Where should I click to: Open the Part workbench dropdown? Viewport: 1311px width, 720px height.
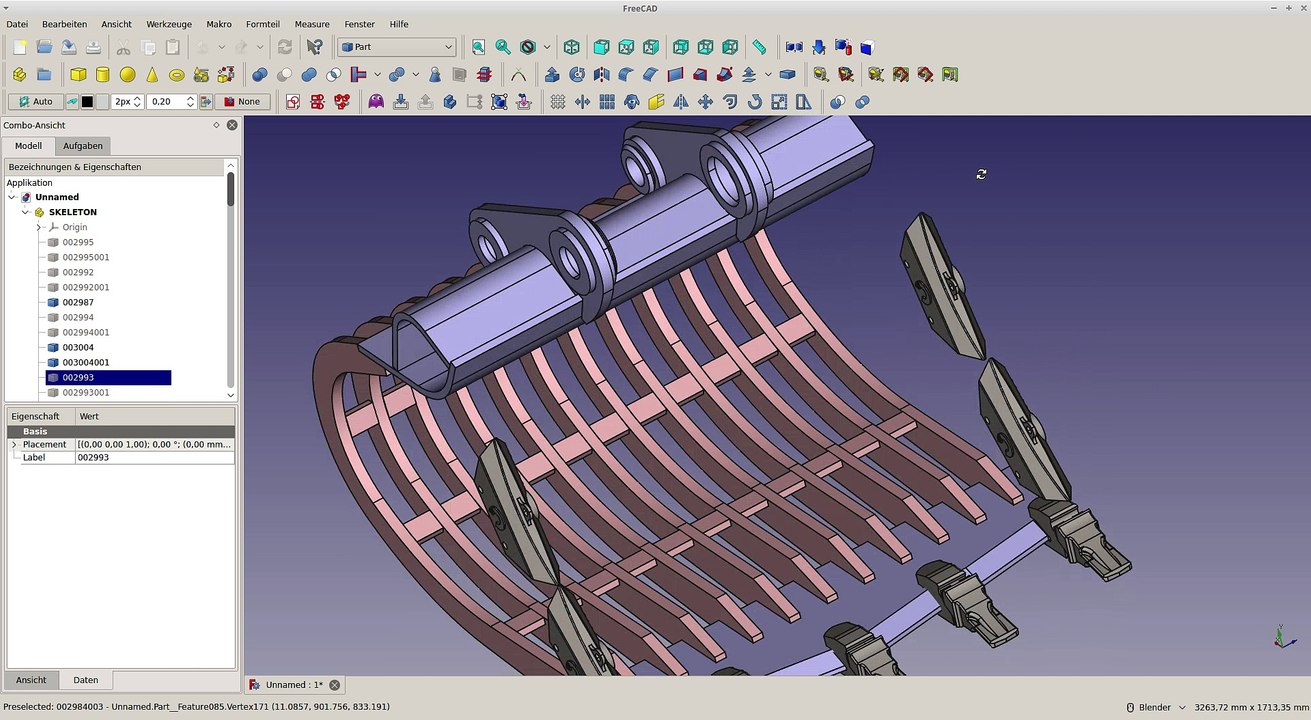point(397,47)
